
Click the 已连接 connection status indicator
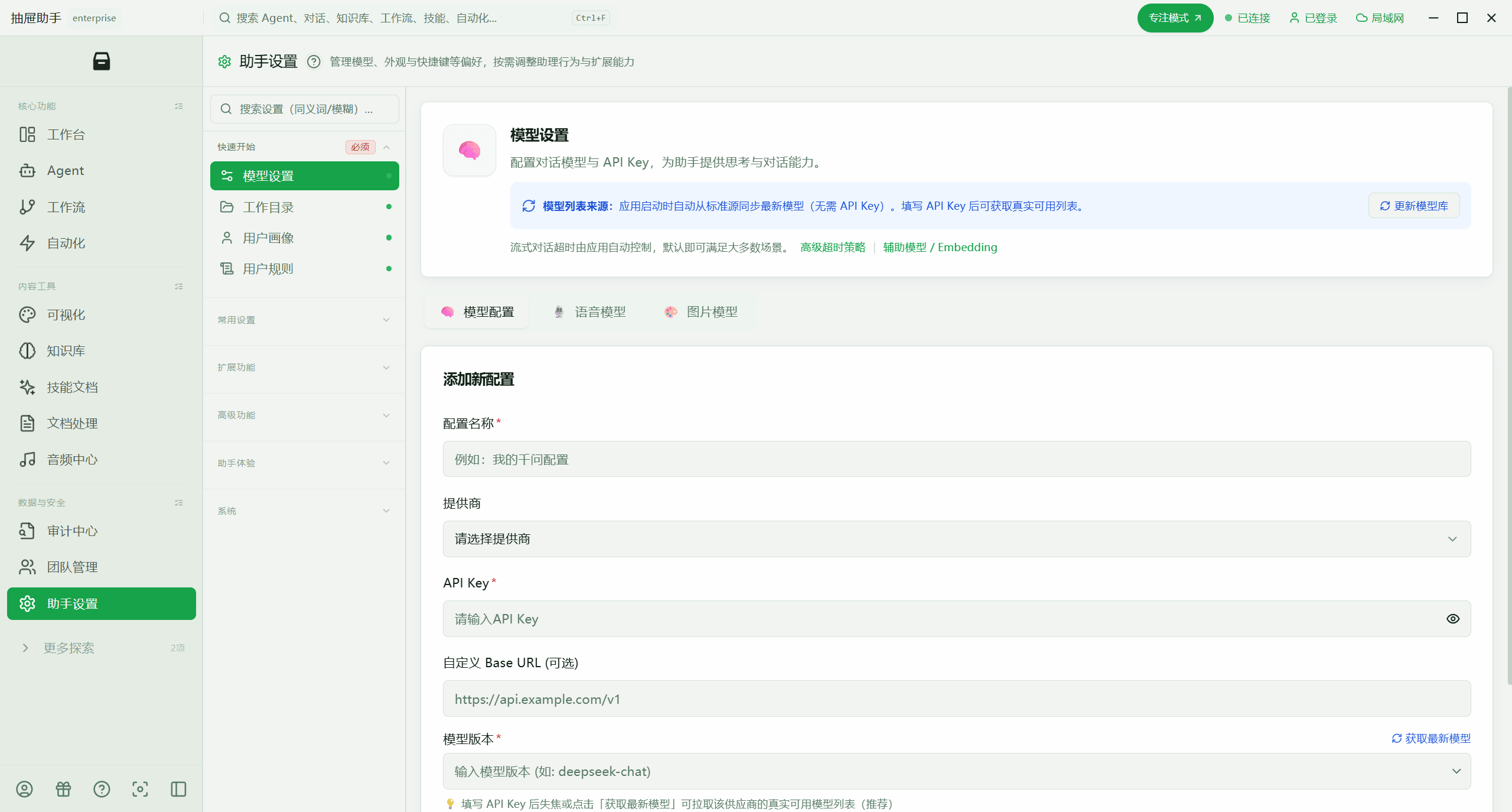tap(1247, 18)
